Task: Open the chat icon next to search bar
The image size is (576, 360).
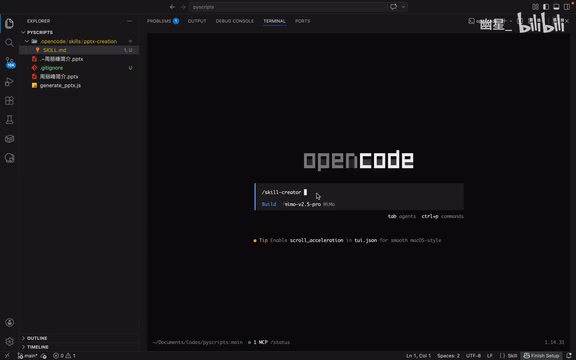Action: [x=393, y=7]
